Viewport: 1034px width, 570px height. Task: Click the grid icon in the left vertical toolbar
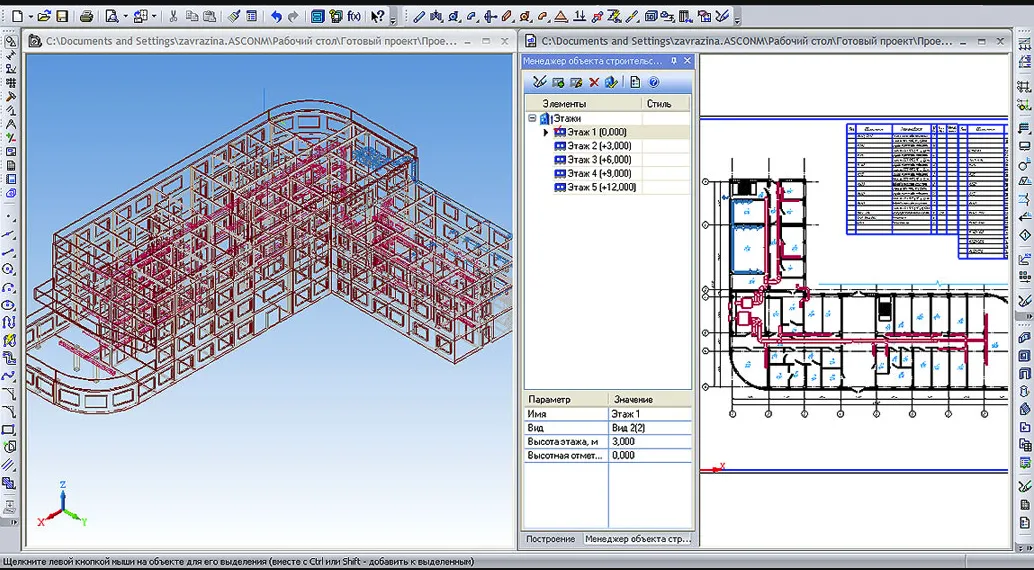(x=10, y=82)
